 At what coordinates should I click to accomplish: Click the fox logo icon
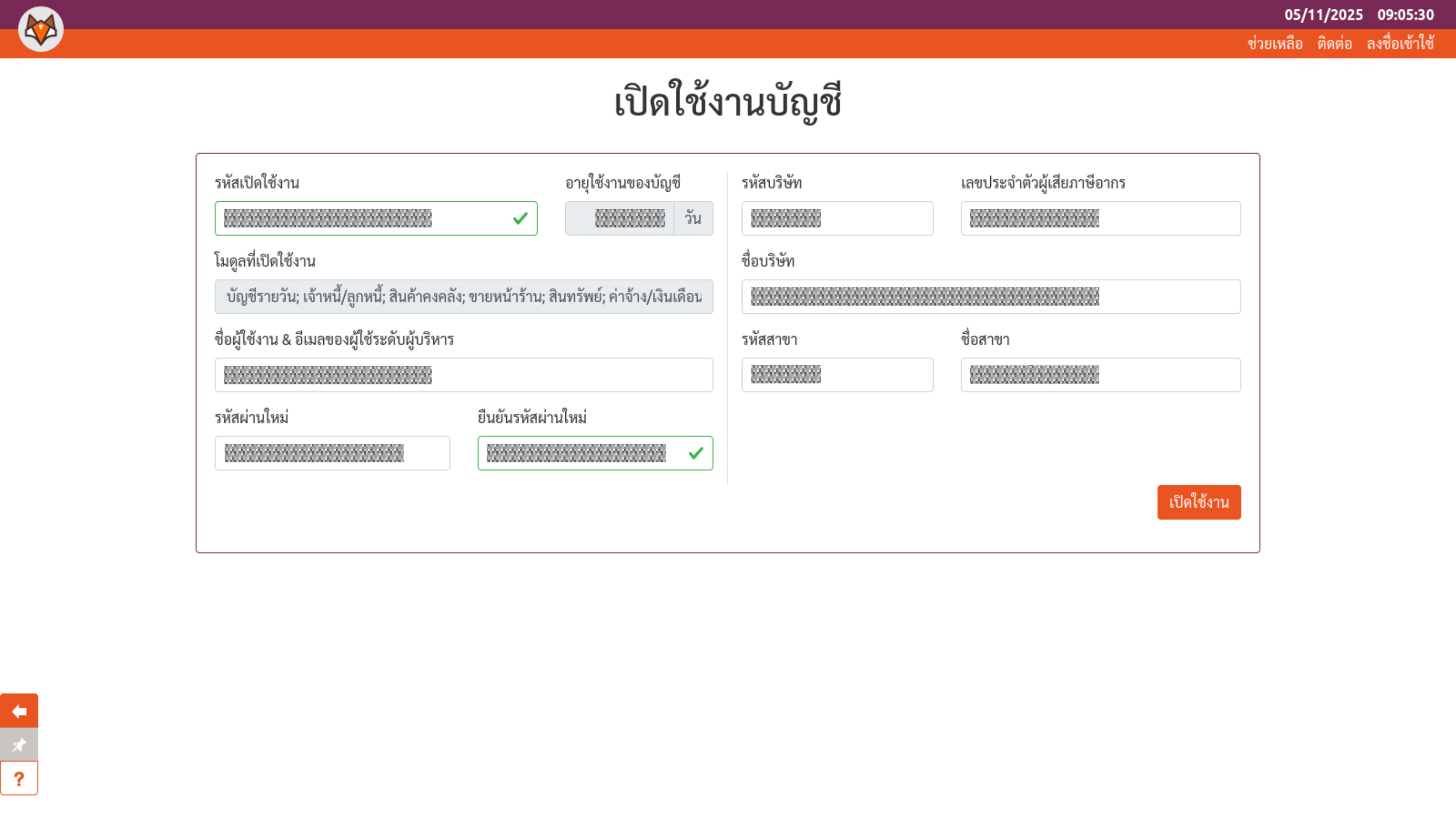(x=41, y=29)
